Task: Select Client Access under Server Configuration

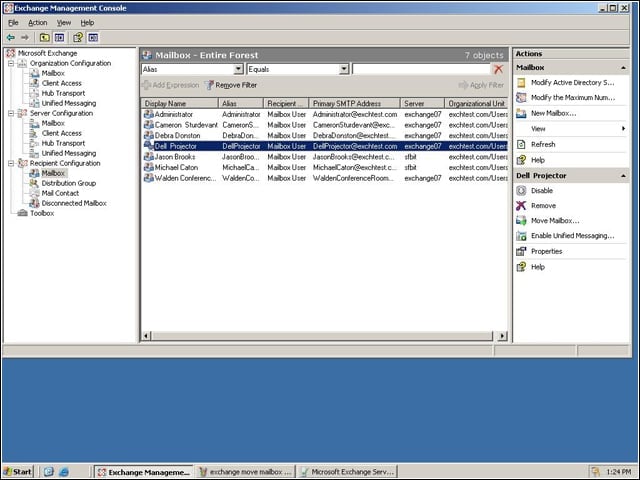Action: pos(62,133)
